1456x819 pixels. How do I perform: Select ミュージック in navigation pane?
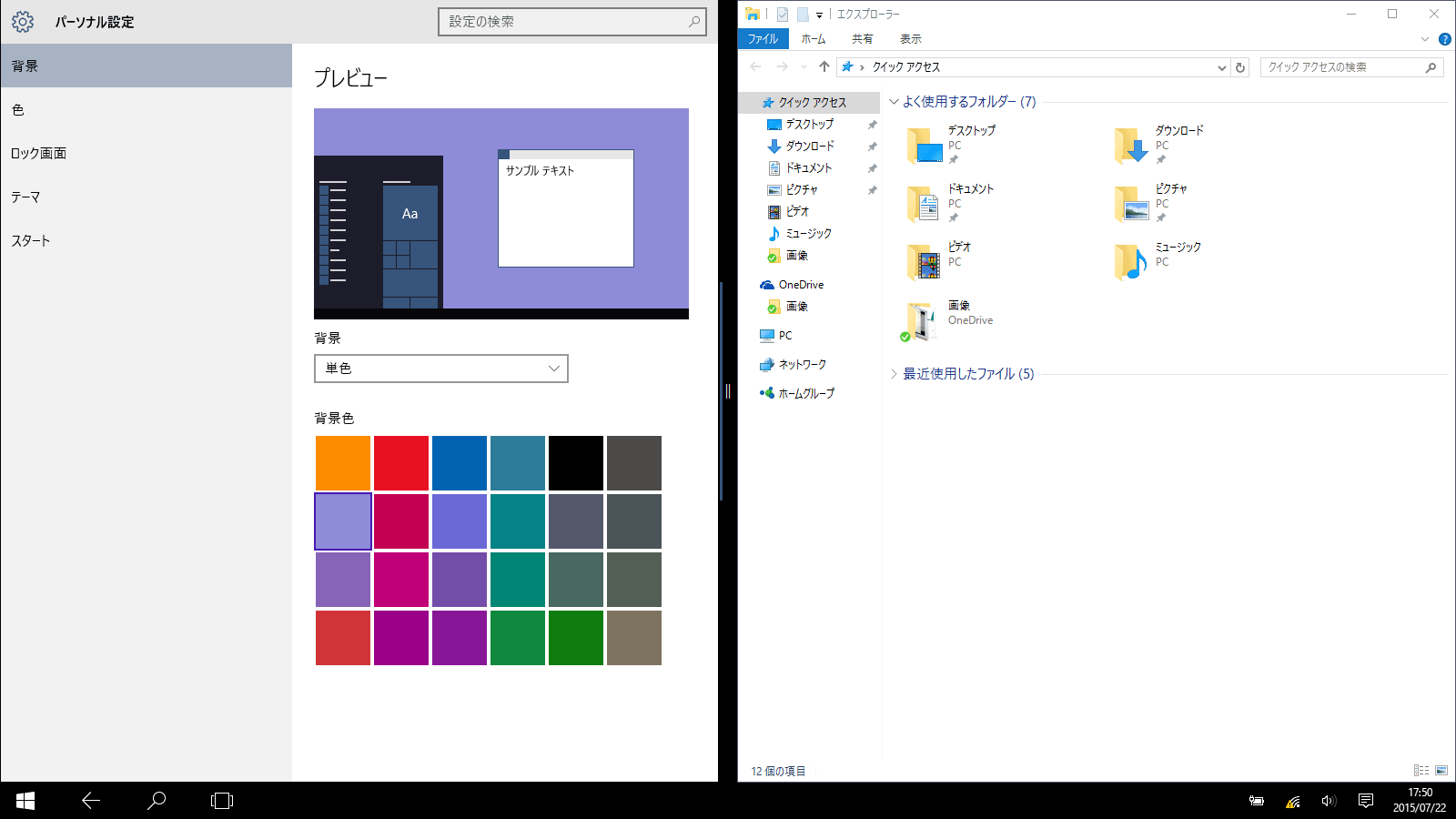(809, 233)
